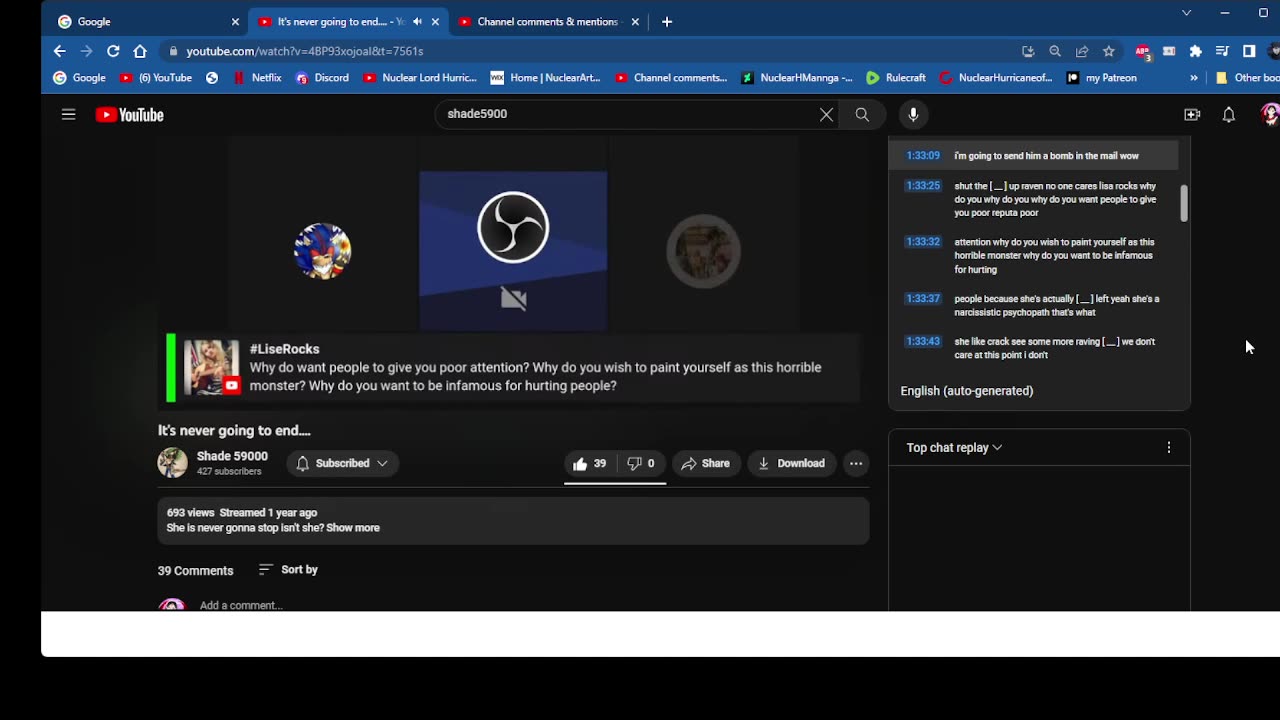Open the Create video camera icon
Screen dimensions: 1280x720
point(1192,114)
